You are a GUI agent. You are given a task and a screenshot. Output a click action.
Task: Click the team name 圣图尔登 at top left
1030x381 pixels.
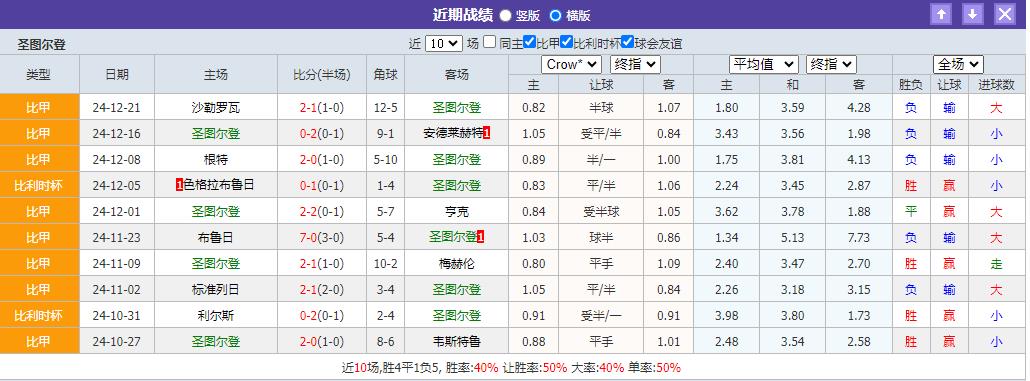click(x=41, y=45)
